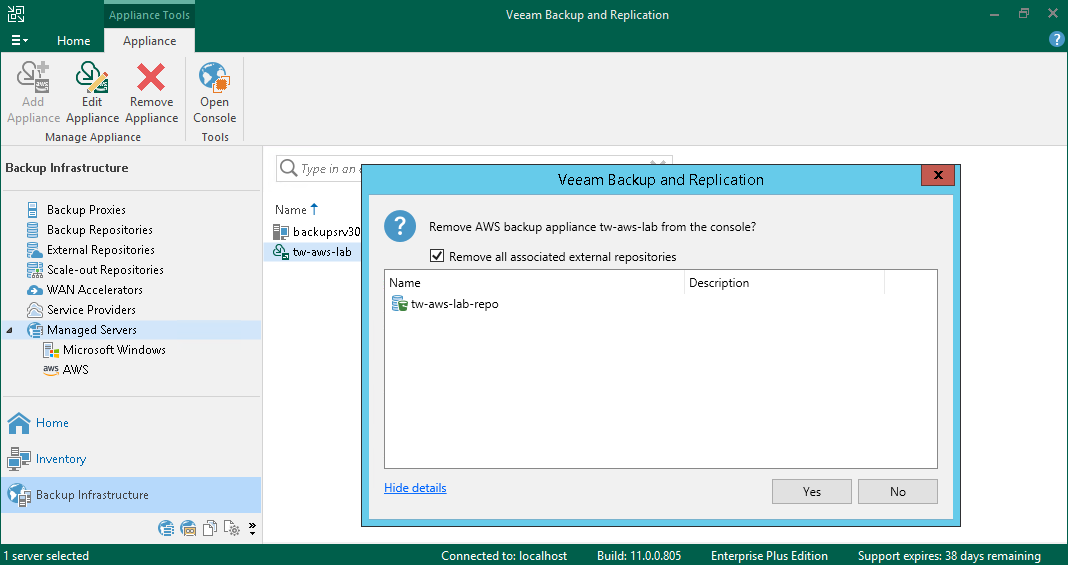Cancel removal with No button

click(898, 491)
